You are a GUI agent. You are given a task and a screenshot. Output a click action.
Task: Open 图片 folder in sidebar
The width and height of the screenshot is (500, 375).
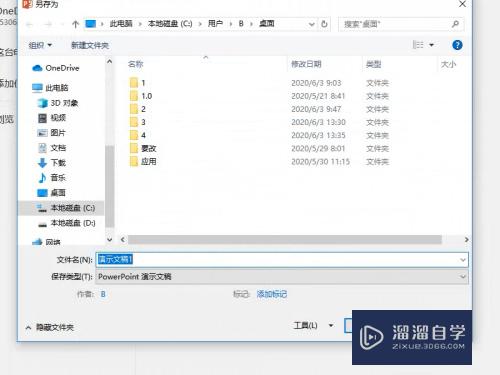pyautogui.click(x=51, y=133)
